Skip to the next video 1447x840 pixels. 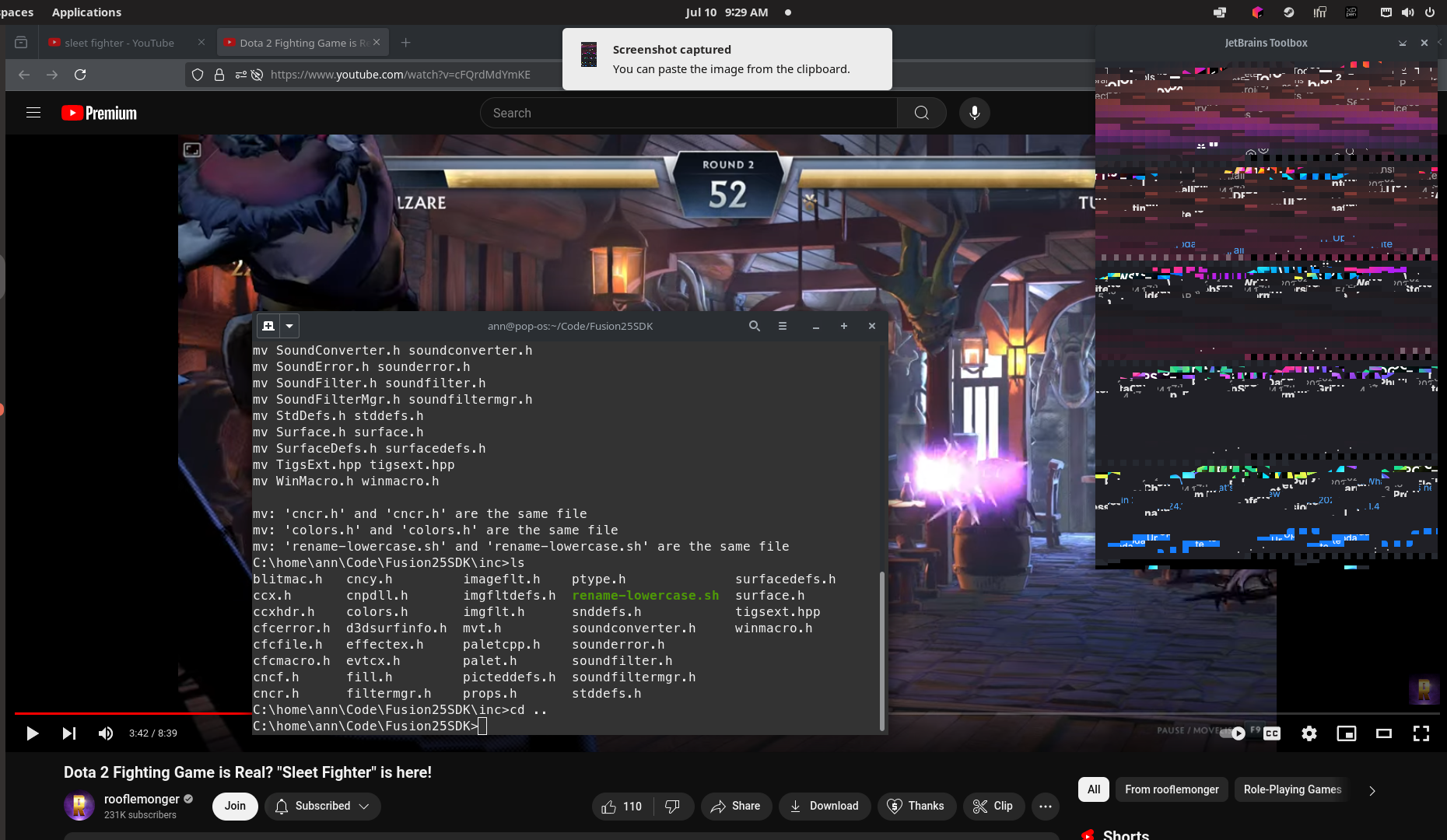69,733
